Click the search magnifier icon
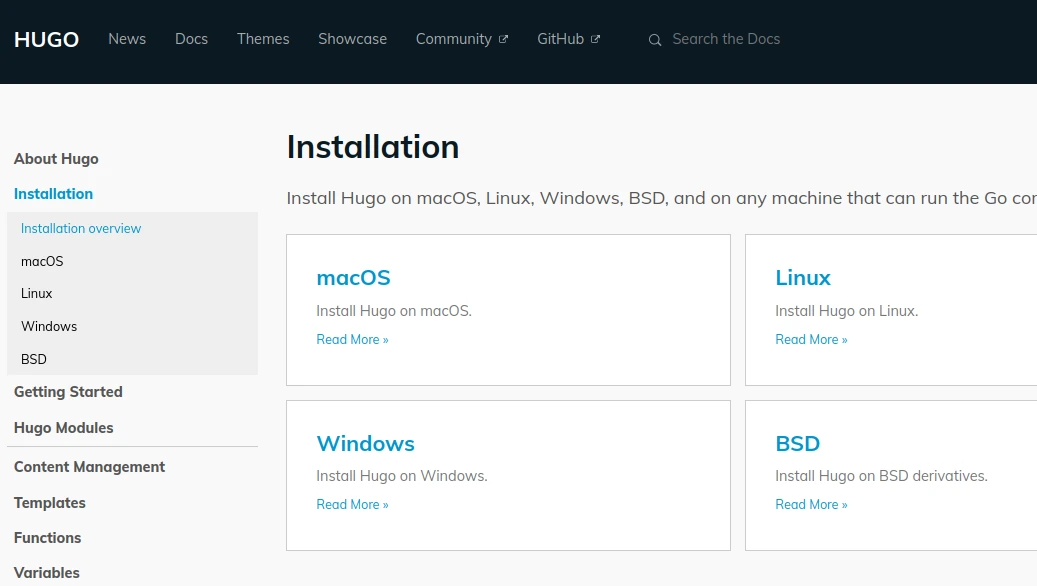The height and width of the screenshot is (586, 1037). [655, 40]
